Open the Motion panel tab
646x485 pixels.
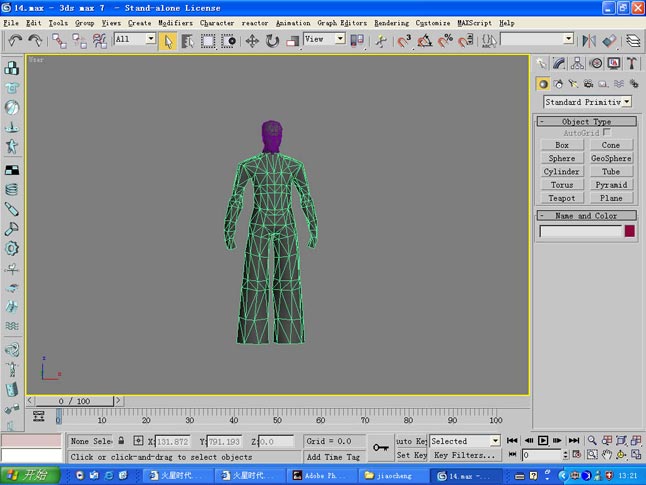(596, 63)
